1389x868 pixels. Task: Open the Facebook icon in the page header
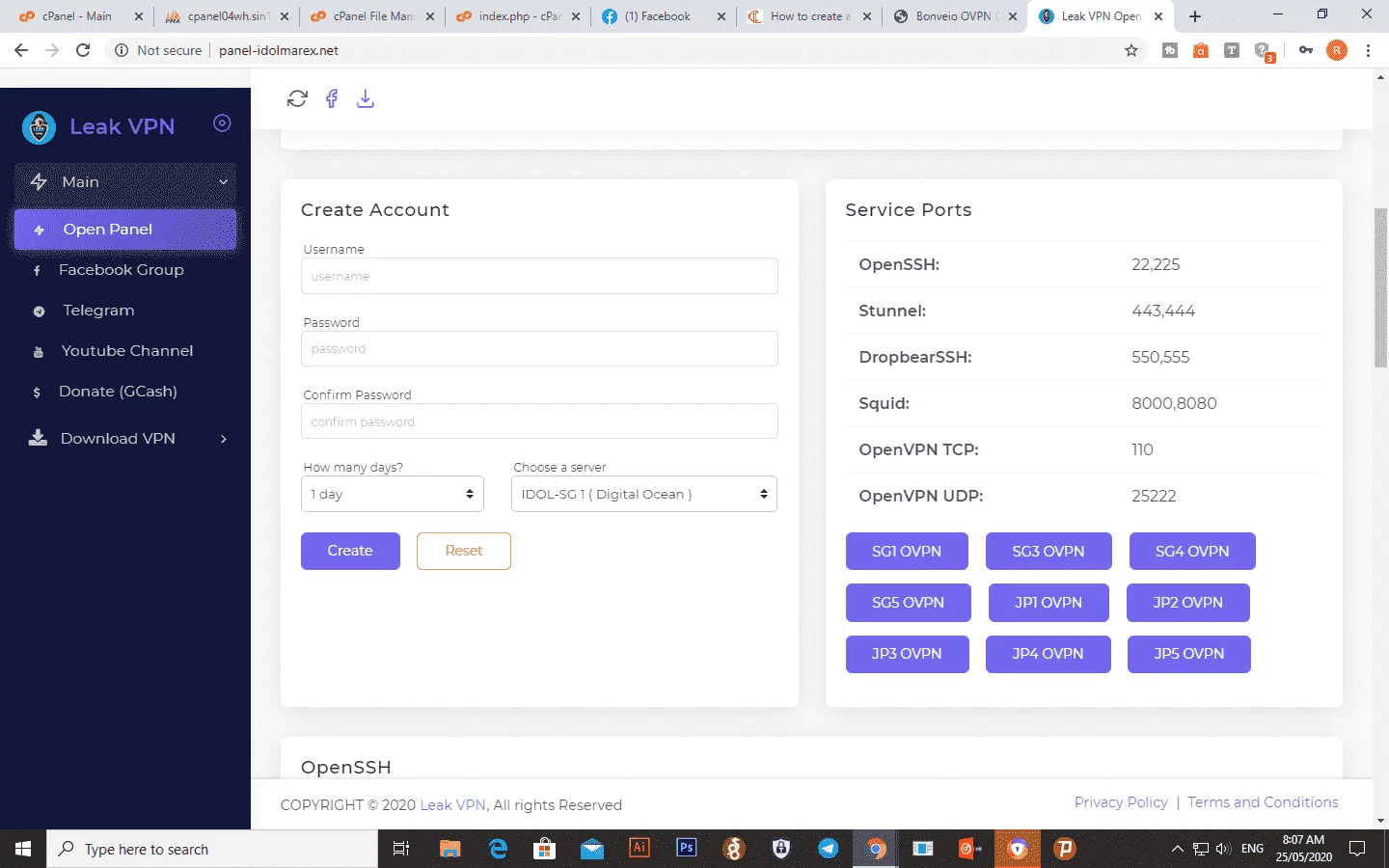point(332,98)
